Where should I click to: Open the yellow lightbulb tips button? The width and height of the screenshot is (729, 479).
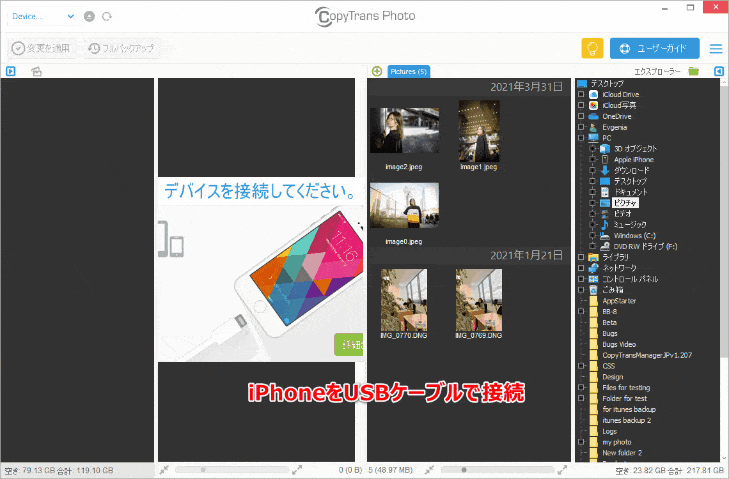(x=592, y=48)
